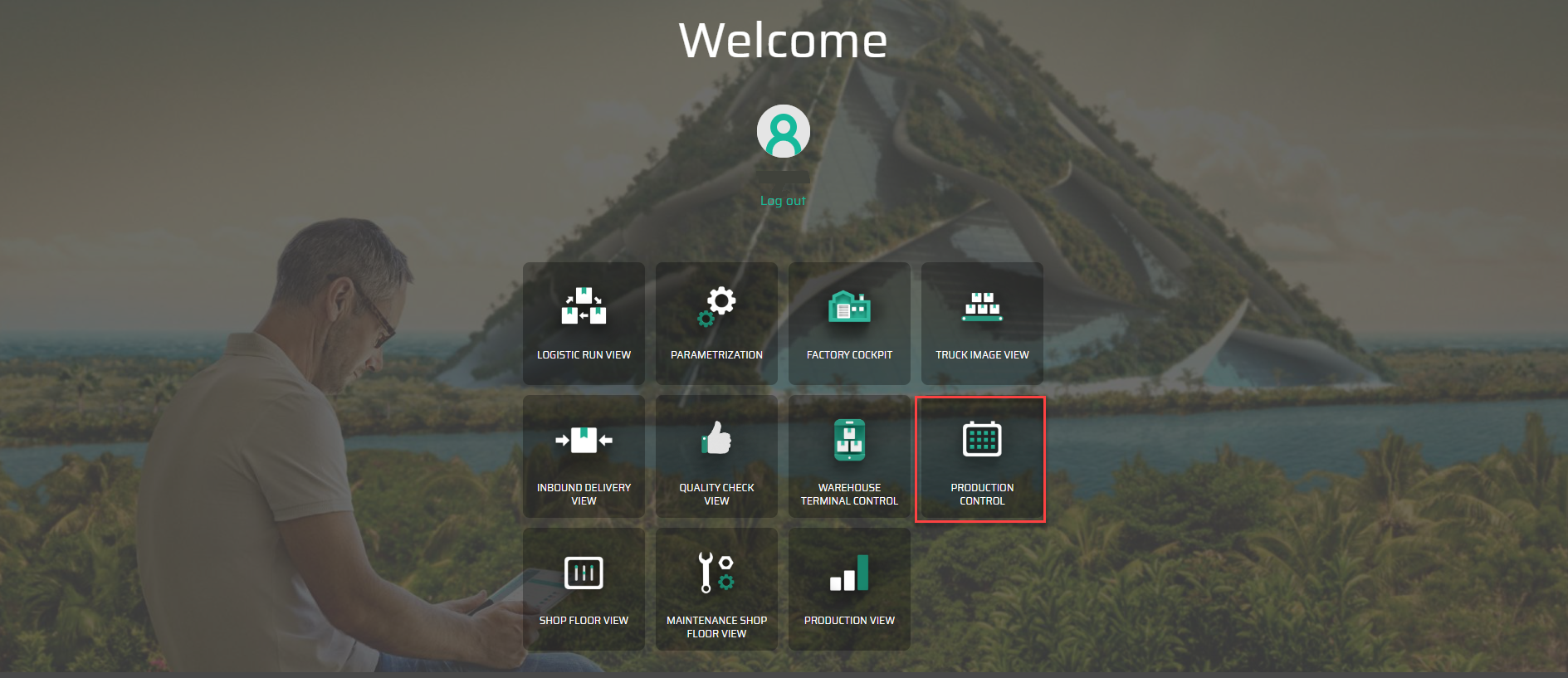Click the Inbound Delivery box-with-arrows icon
The image size is (1568, 678).
(584, 440)
